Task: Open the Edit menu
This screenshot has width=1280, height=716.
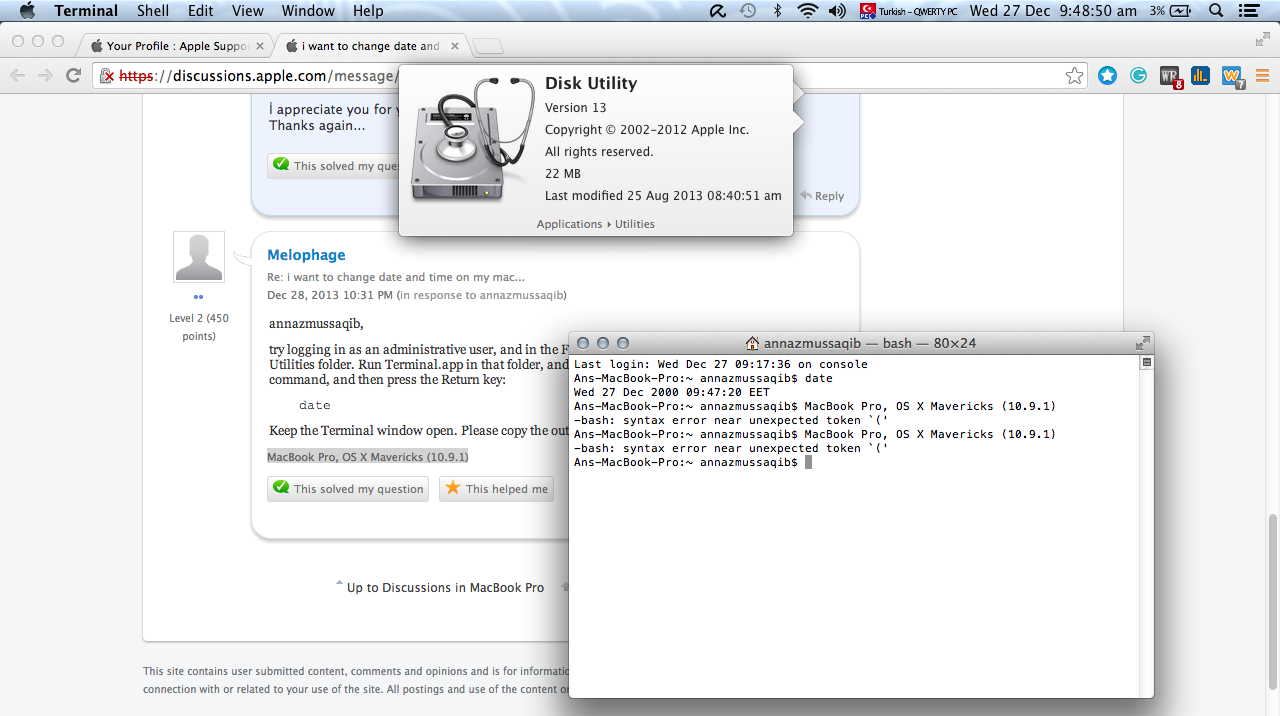Action: (x=201, y=11)
